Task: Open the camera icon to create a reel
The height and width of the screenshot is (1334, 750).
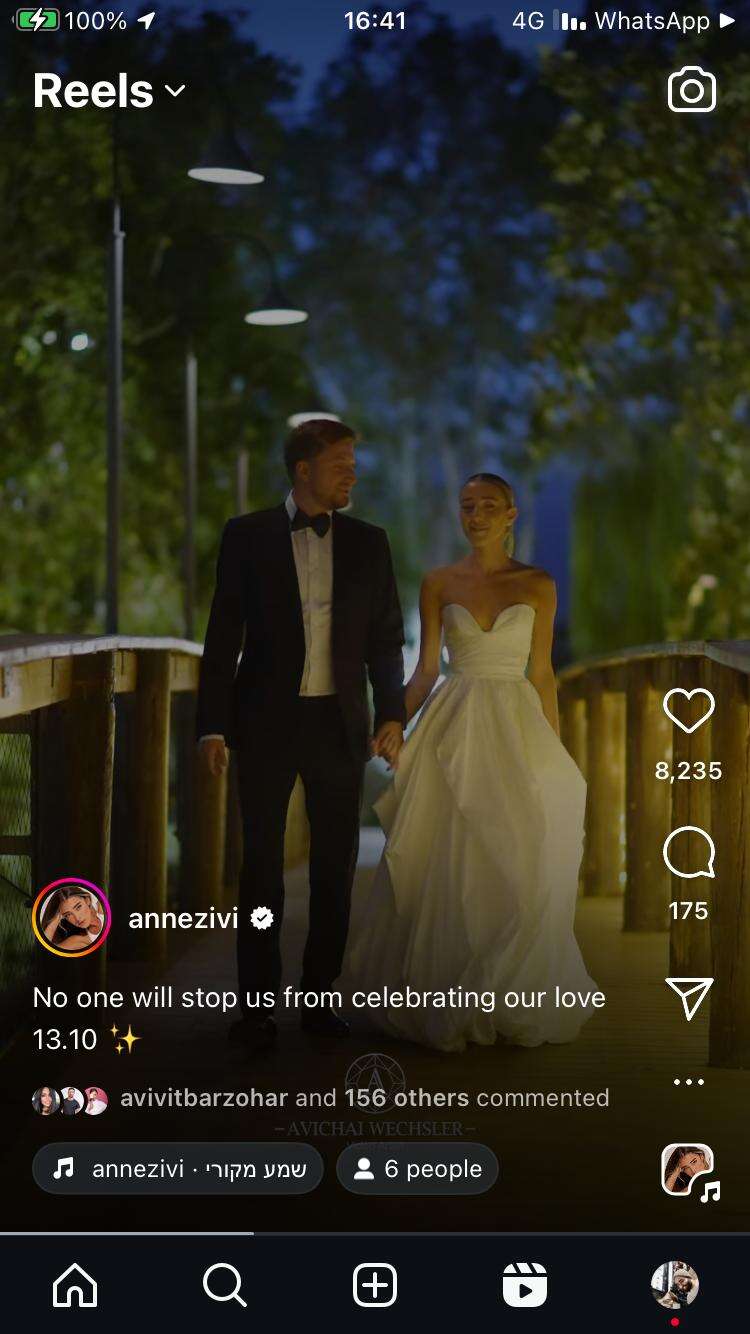Action: [x=691, y=90]
